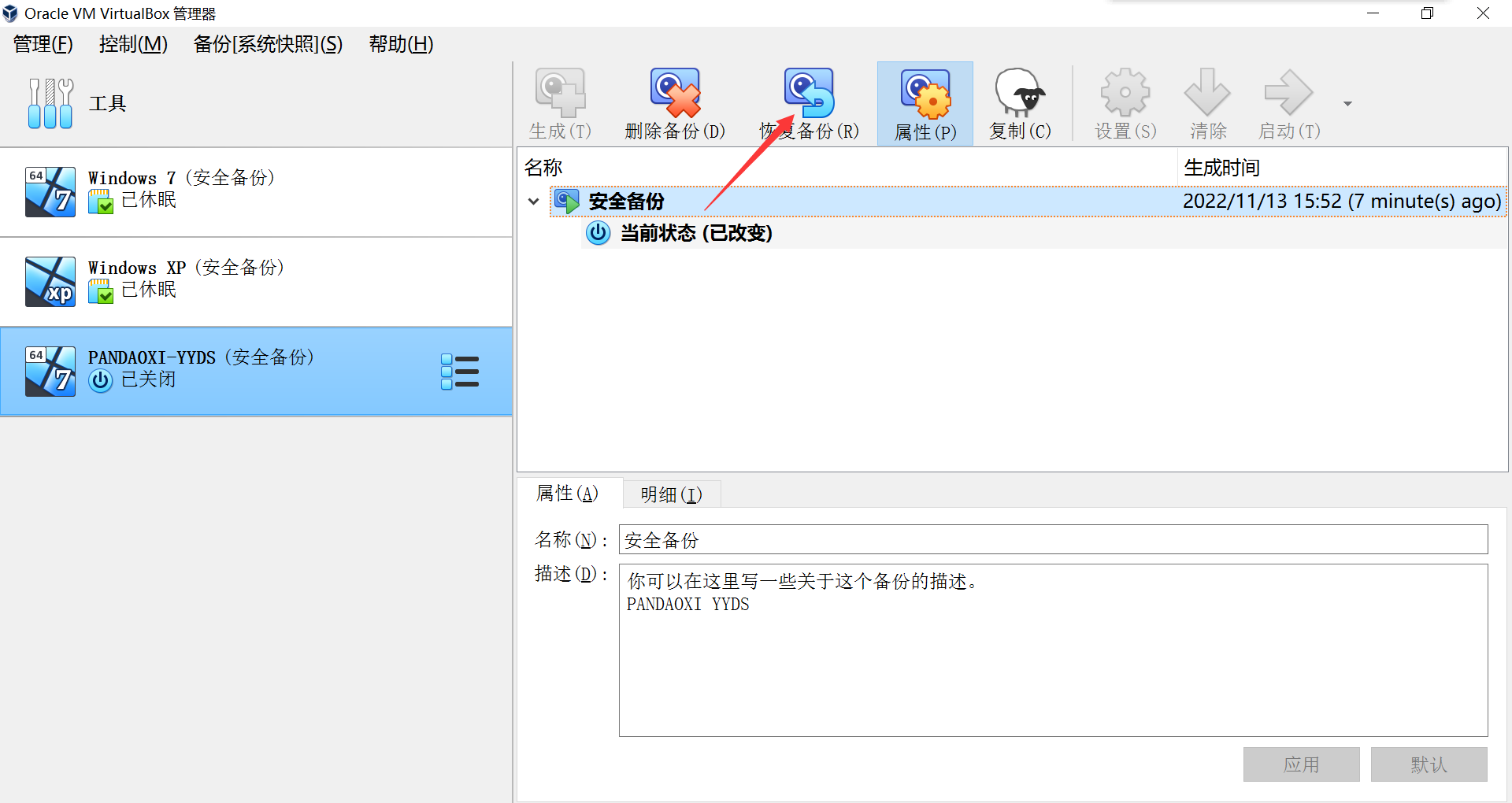Switch to the 明细(I) tab
Image resolution: width=1512 pixels, height=803 pixels.
click(x=672, y=494)
